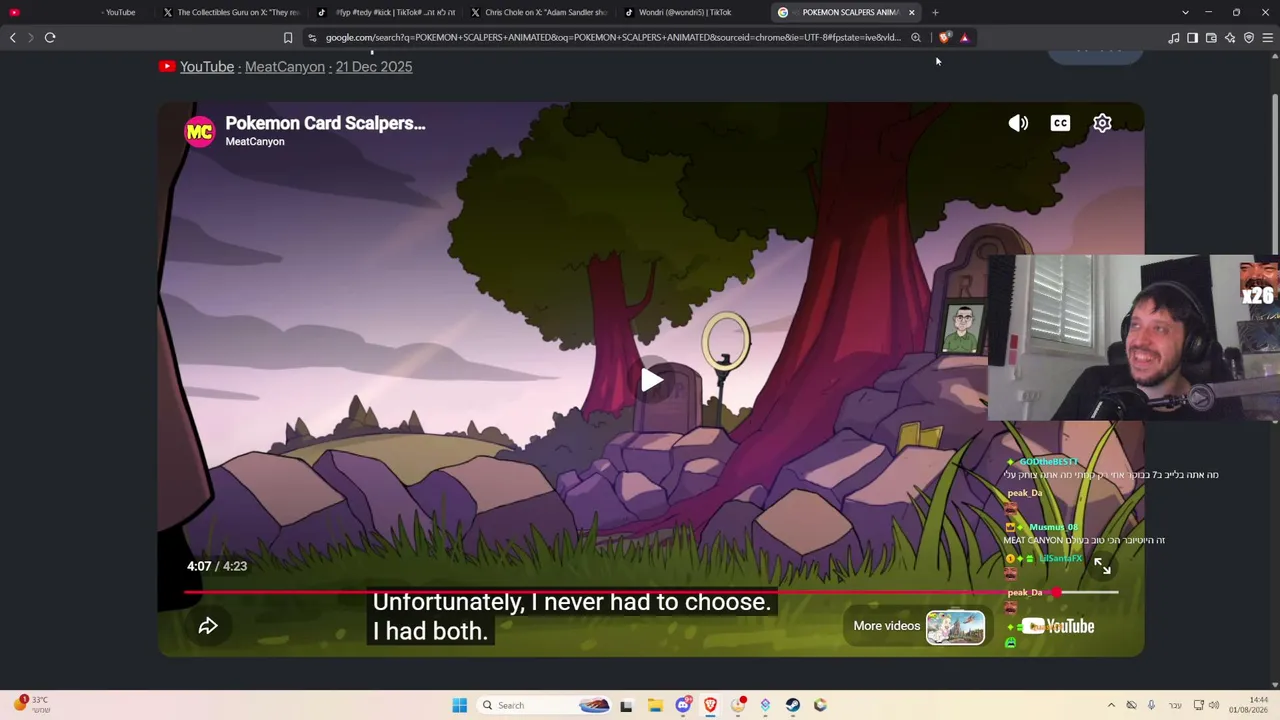This screenshot has height=720, width=1280.
Task: Open video settings gear
Action: point(1102,123)
